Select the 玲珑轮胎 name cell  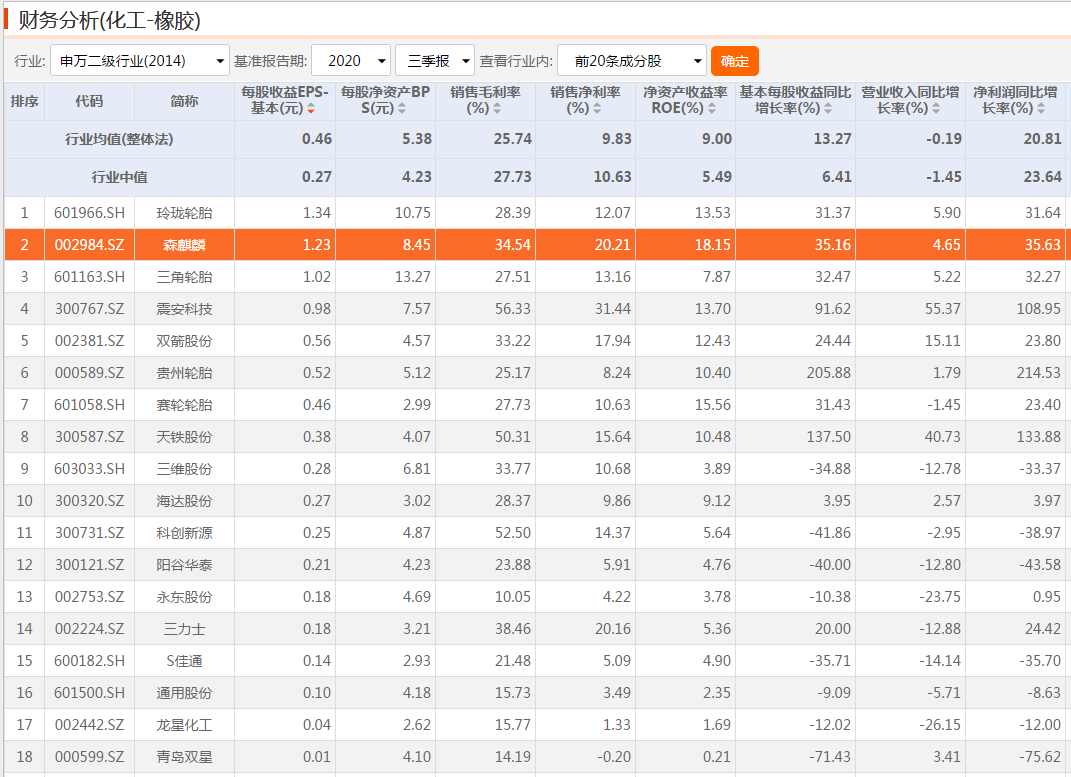pyautogui.click(x=184, y=213)
